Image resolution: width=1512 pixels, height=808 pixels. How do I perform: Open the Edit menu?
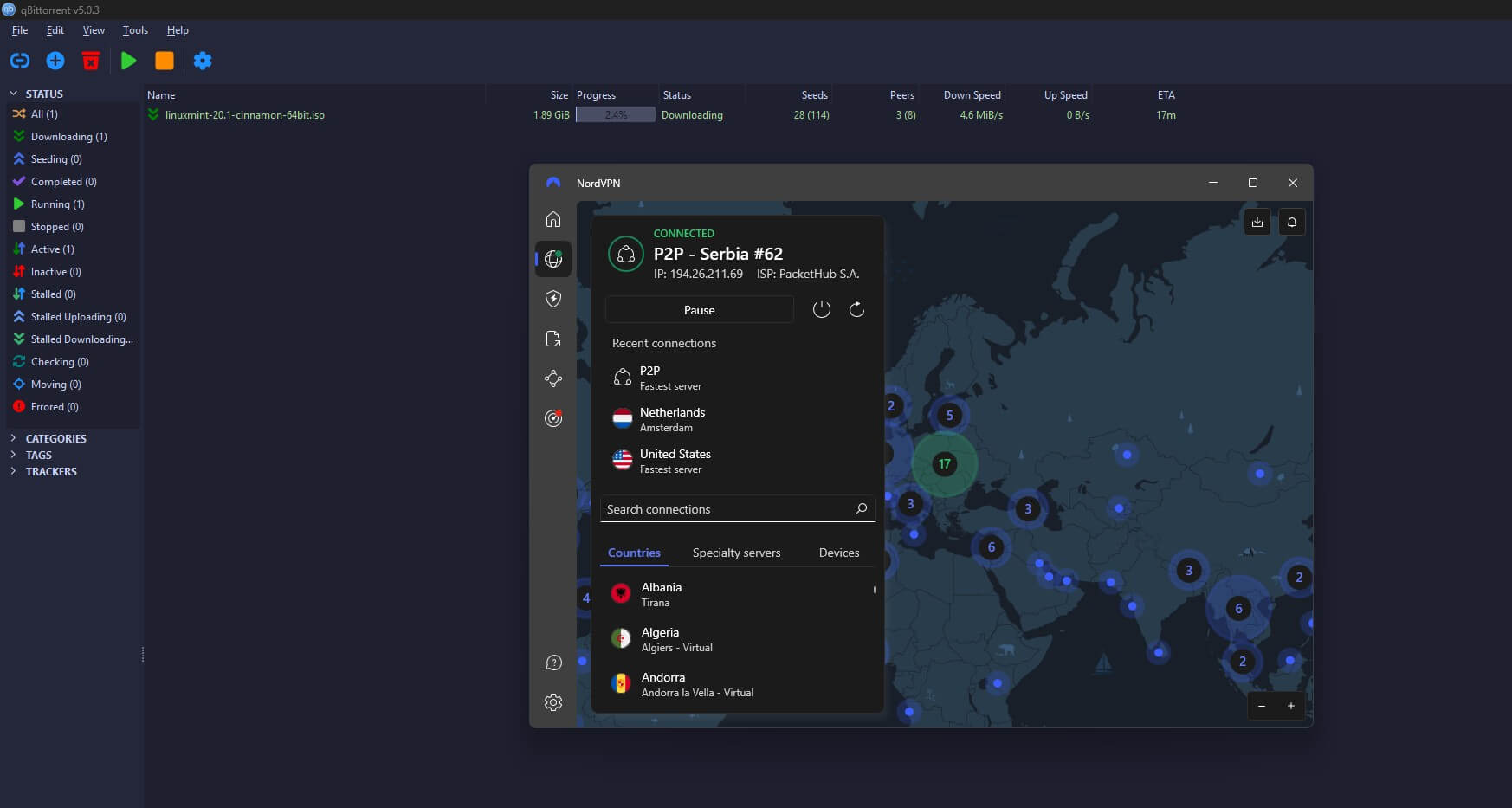click(55, 30)
